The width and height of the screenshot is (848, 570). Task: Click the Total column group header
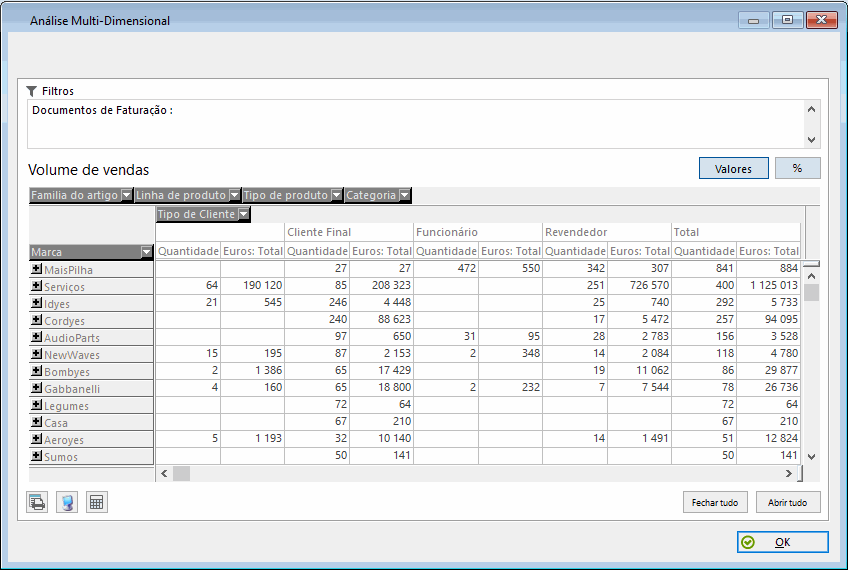pos(736,232)
